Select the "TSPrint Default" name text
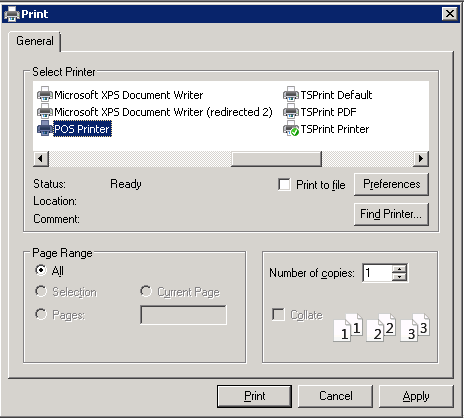Viewport: 464px width, 418px height. 336,95
